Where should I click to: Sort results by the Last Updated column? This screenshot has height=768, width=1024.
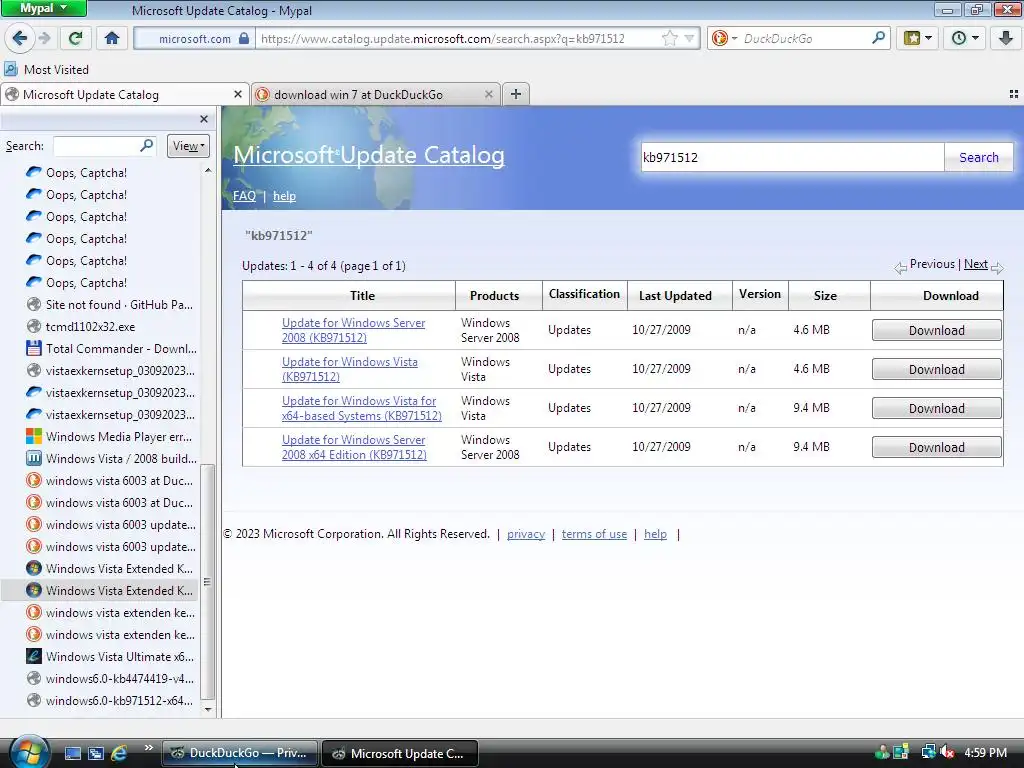[x=675, y=295]
